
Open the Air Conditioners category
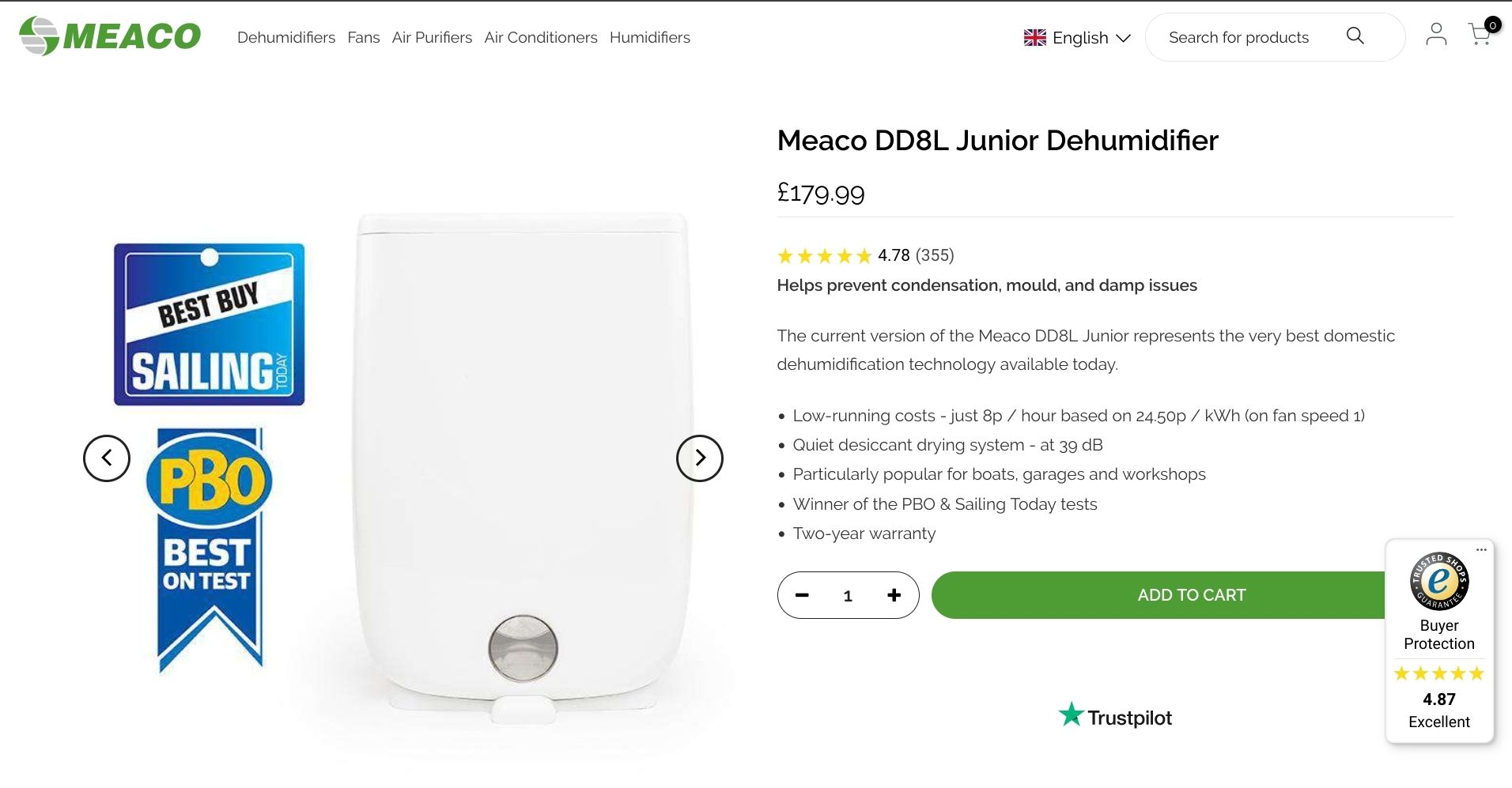click(541, 37)
